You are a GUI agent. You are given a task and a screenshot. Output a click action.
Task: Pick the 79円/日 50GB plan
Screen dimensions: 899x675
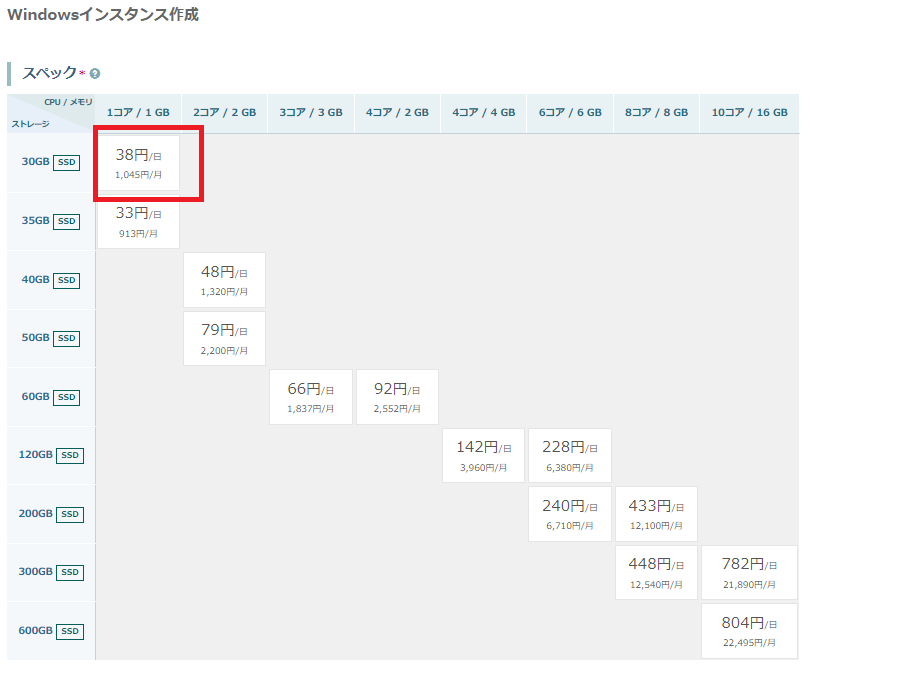pyautogui.click(x=224, y=338)
